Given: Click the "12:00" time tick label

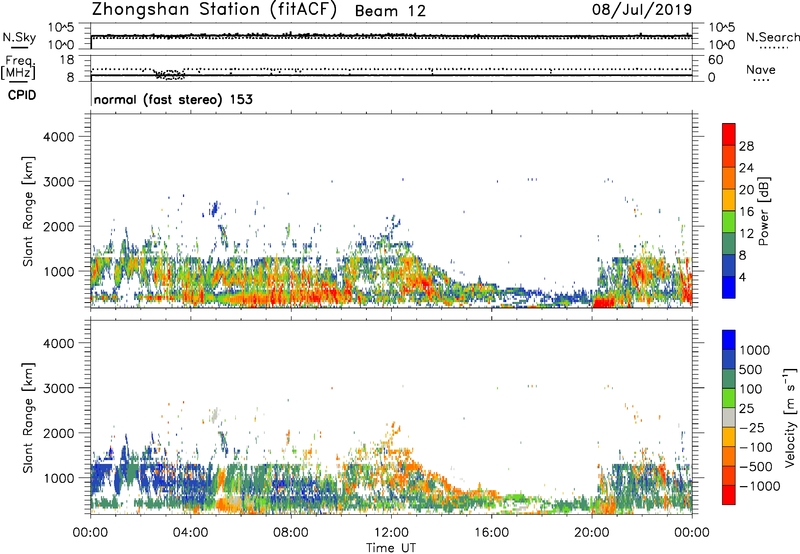Looking at the screenshot, I should pos(391,533).
